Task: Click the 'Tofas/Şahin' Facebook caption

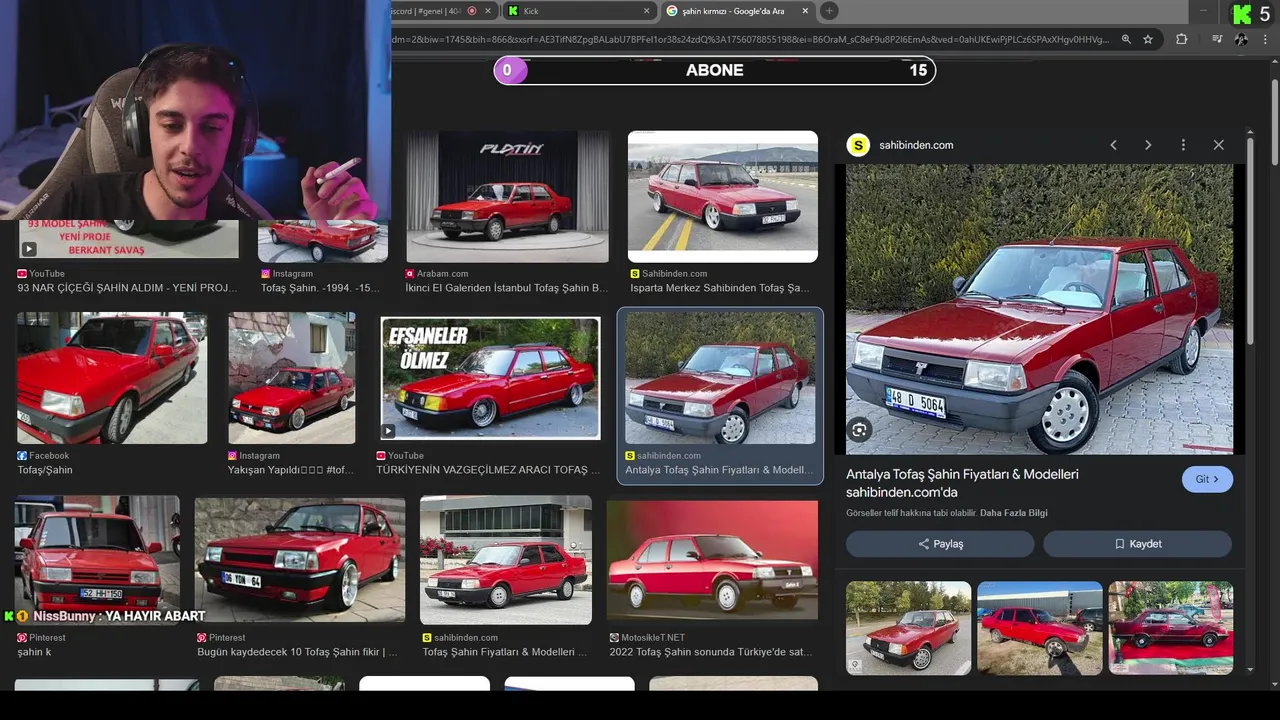Action: (45, 470)
